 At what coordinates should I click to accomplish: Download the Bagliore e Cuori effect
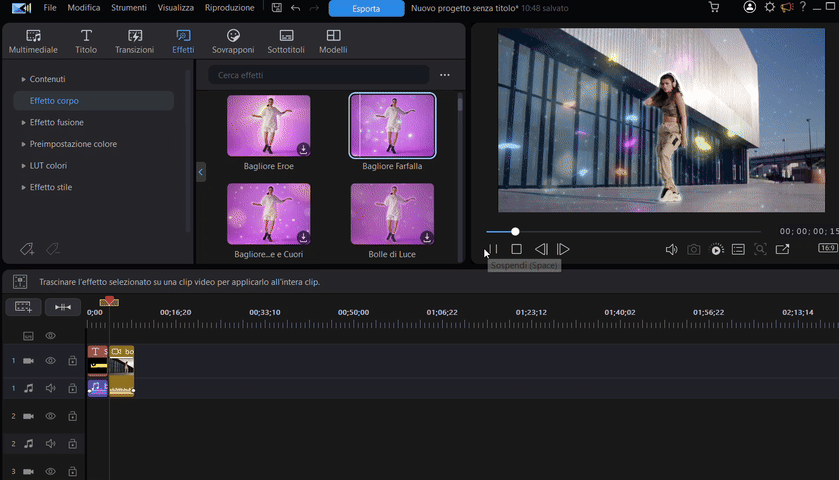303,237
